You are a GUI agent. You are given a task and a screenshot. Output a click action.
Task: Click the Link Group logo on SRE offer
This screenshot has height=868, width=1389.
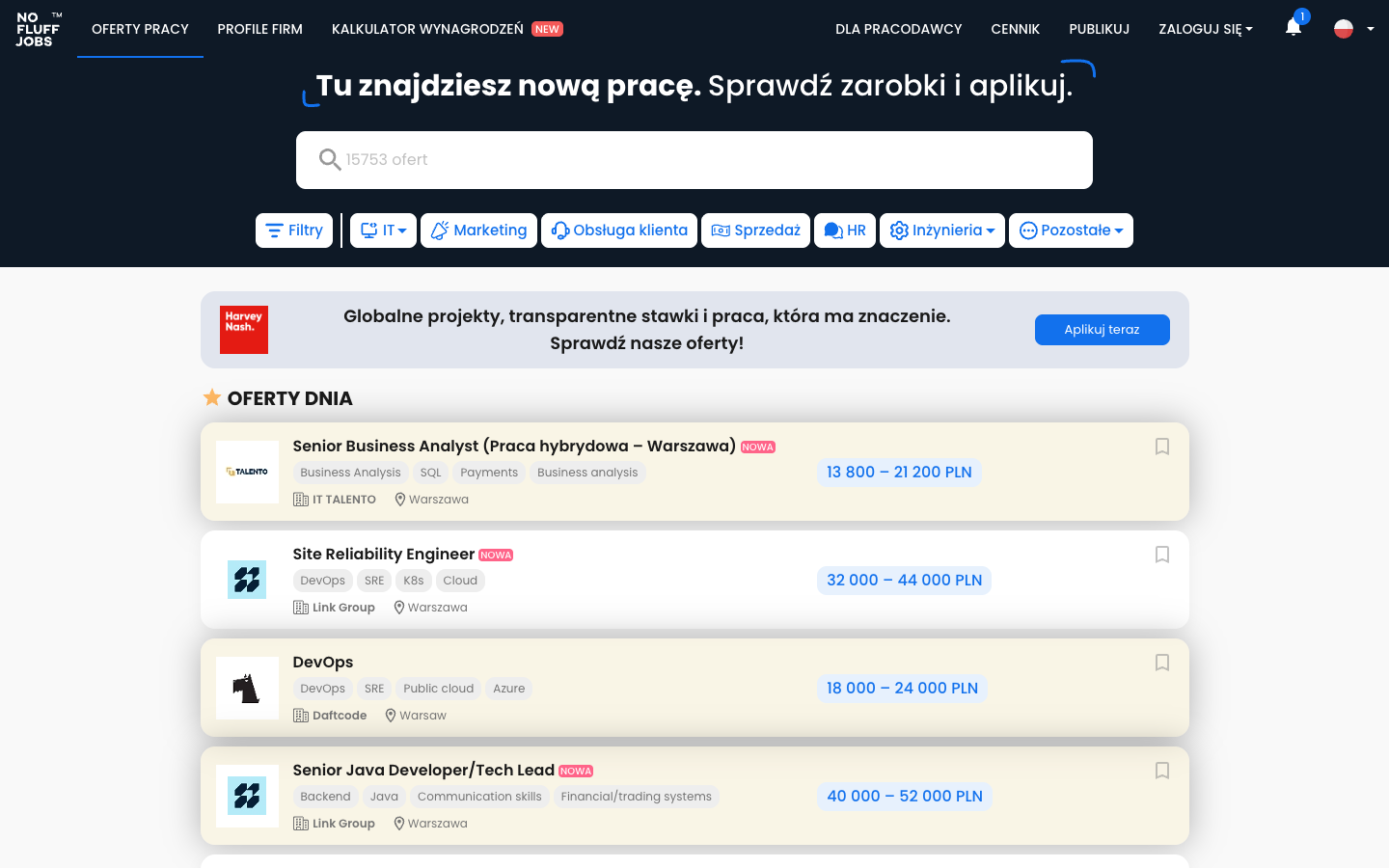(x=247, y=580)
